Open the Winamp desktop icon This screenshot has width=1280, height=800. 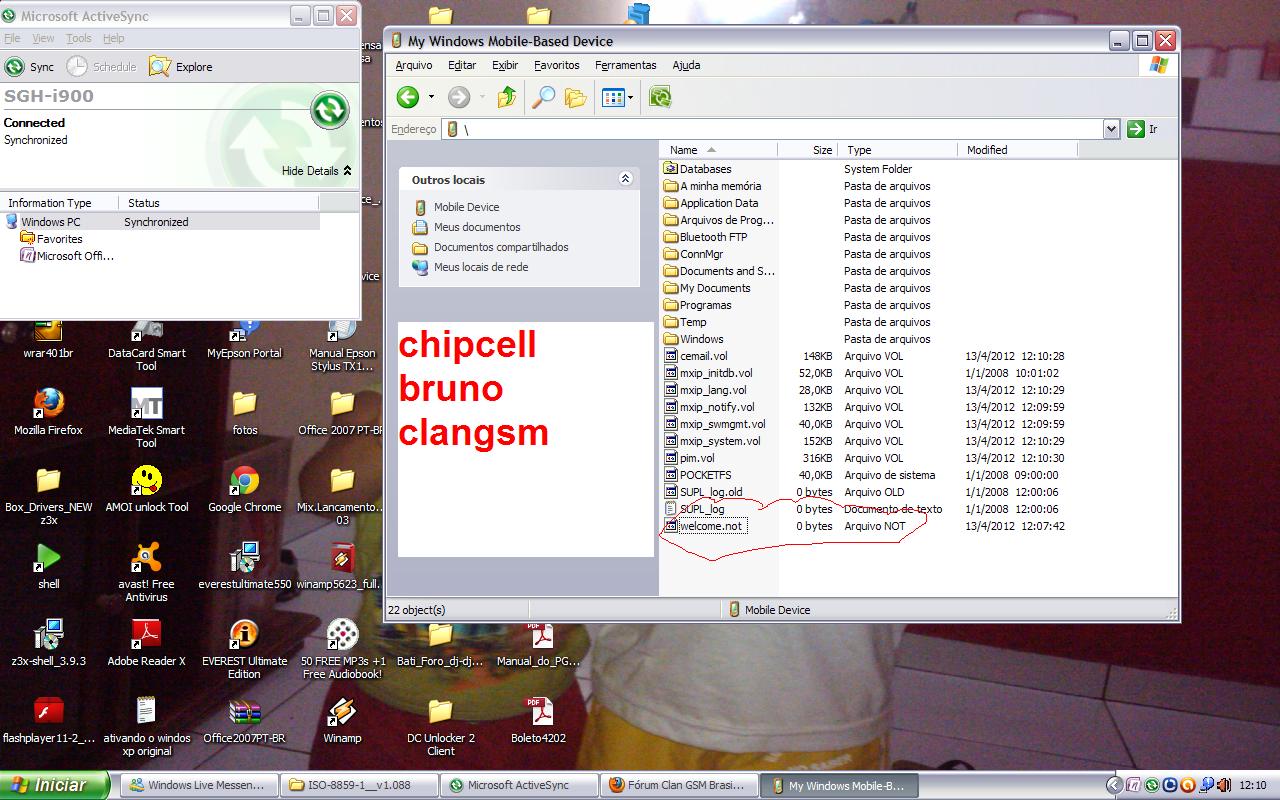pyautogui.click(x=342, y=720)
